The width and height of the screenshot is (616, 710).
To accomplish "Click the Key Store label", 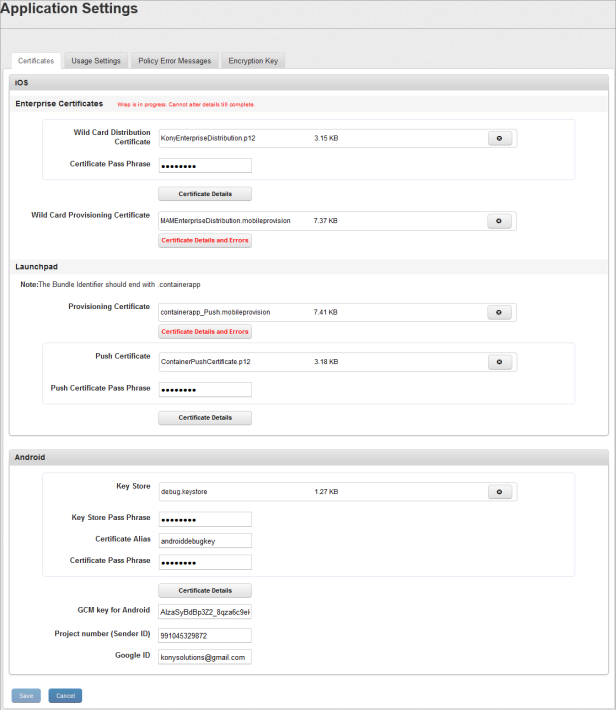I will coord(133,486).
